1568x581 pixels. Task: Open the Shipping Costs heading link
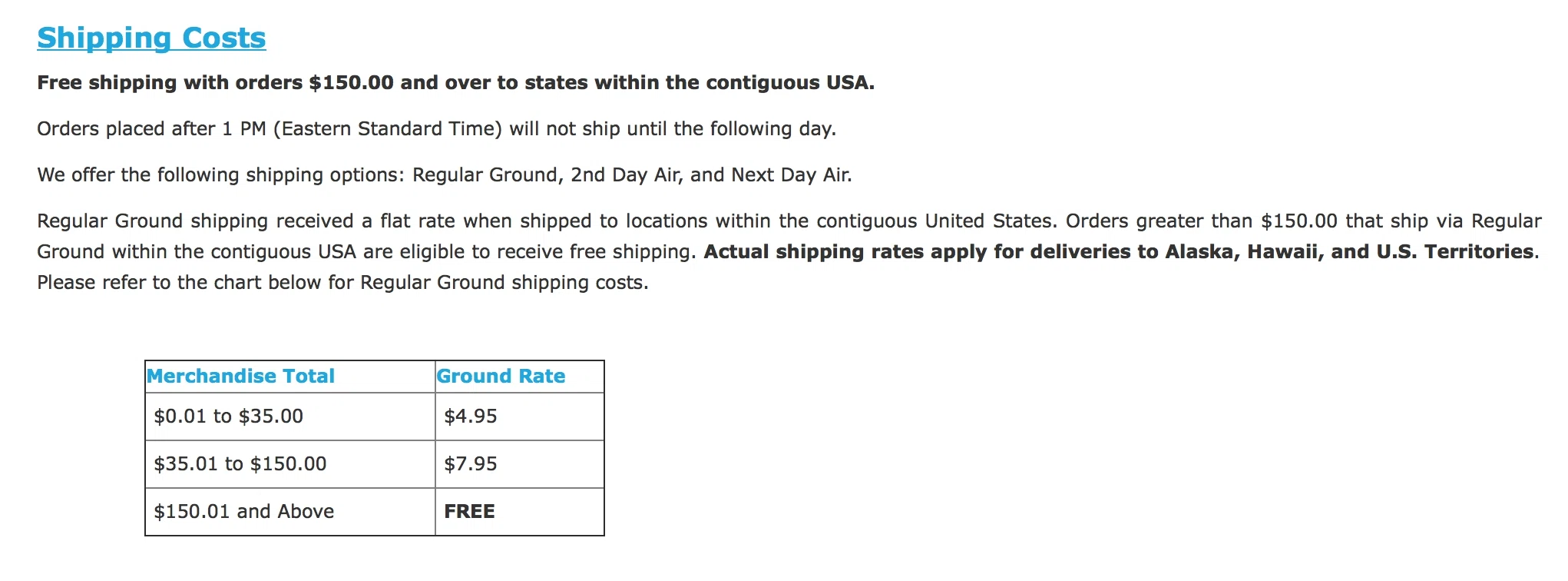[151, 38]
